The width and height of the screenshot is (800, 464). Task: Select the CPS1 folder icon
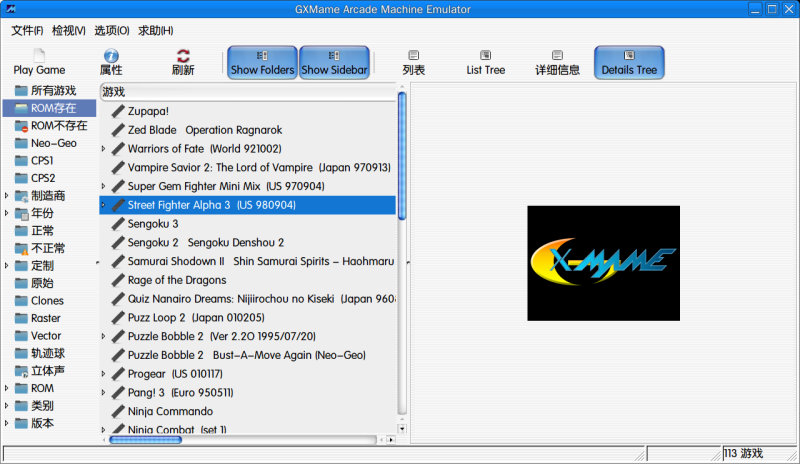coord(21,161)
